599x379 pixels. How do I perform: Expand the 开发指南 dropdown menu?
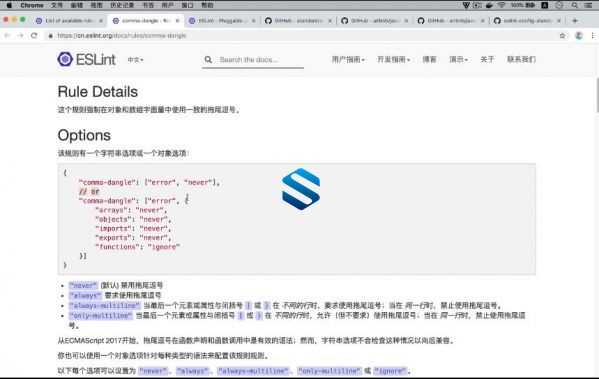point(393,59)
